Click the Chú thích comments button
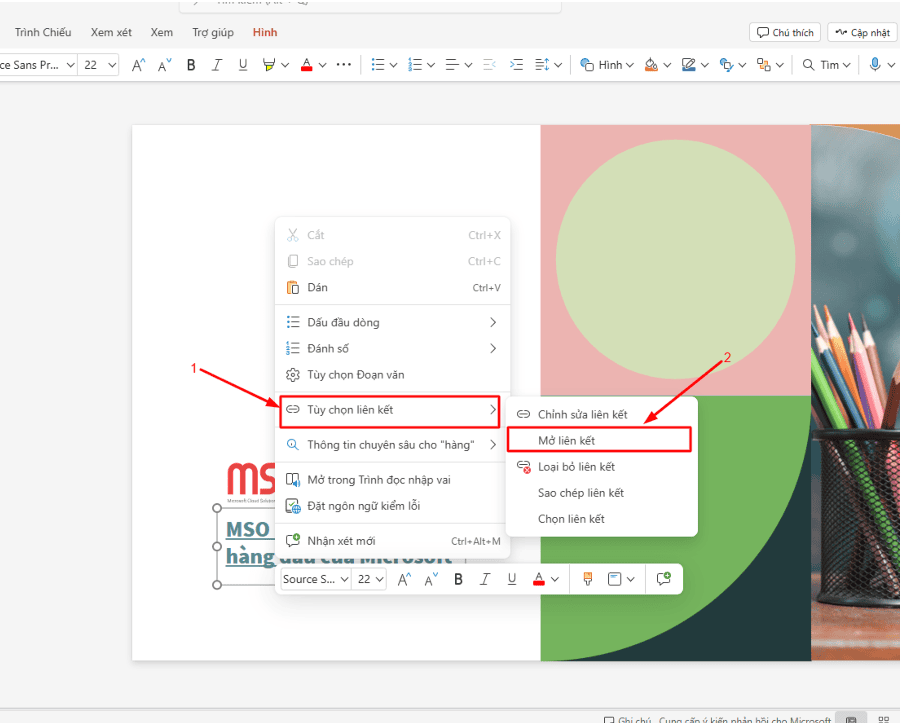This screenshot has height=723, width=901. tap(785, 32)
